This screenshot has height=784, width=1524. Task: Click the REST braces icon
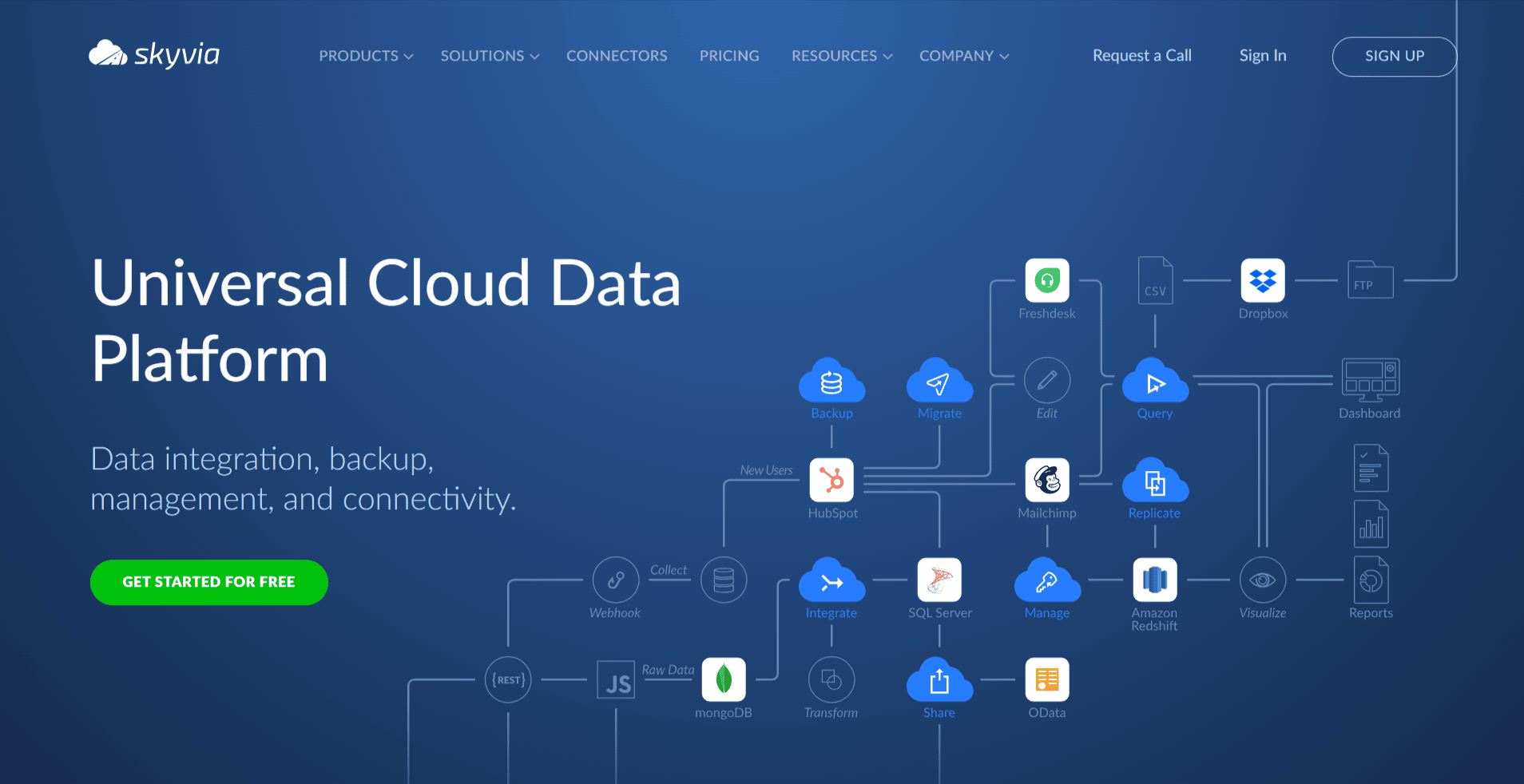(508, 679)
